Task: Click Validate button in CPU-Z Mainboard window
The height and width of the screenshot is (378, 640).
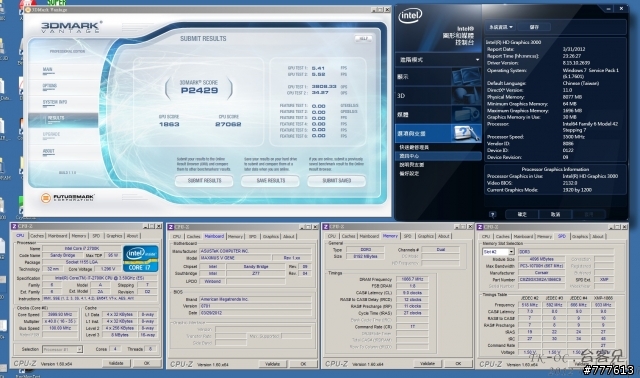Action: [272, 364]
